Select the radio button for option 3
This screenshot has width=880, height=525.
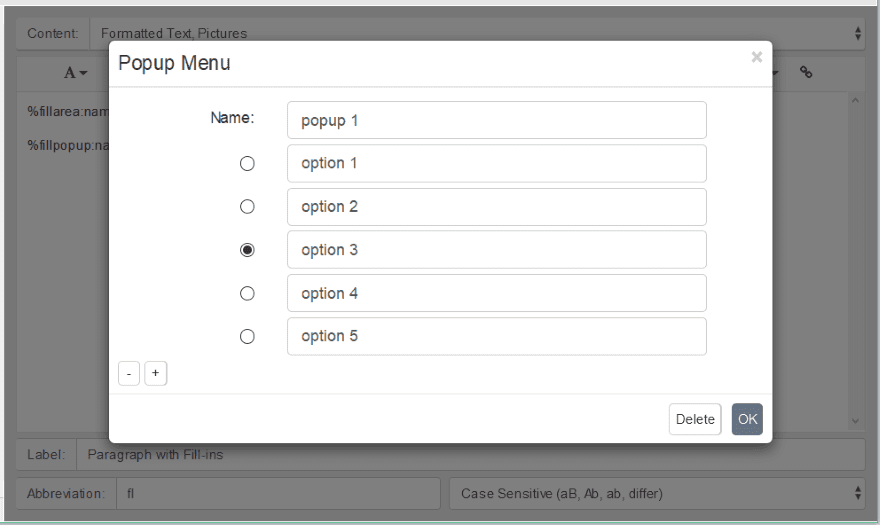click(248, 250)
